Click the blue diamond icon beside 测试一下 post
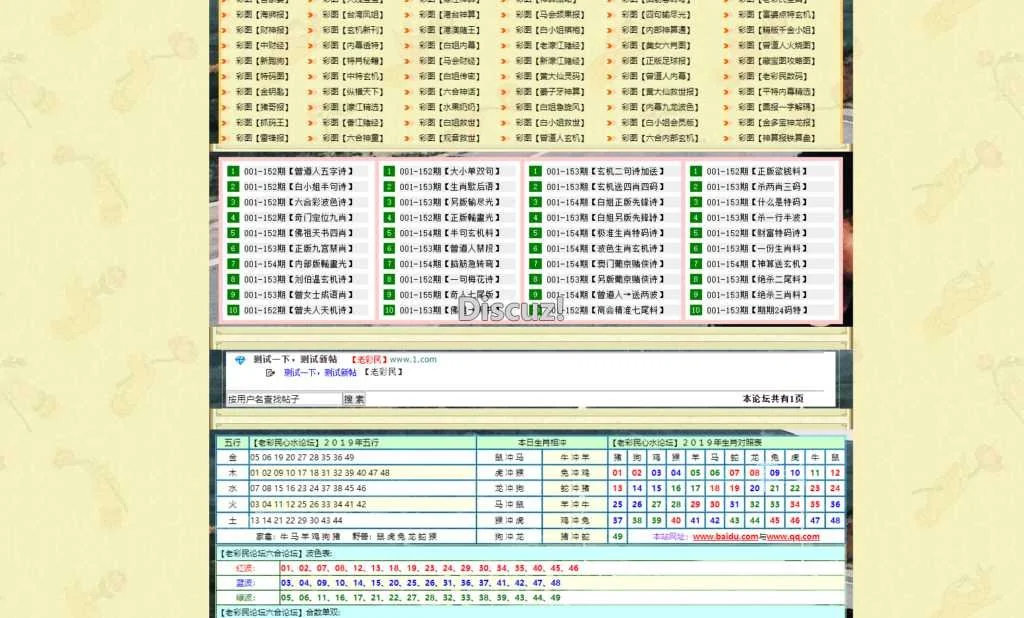Image resolution: width=1024 pixels, height=618 pixels. [240, 360]
